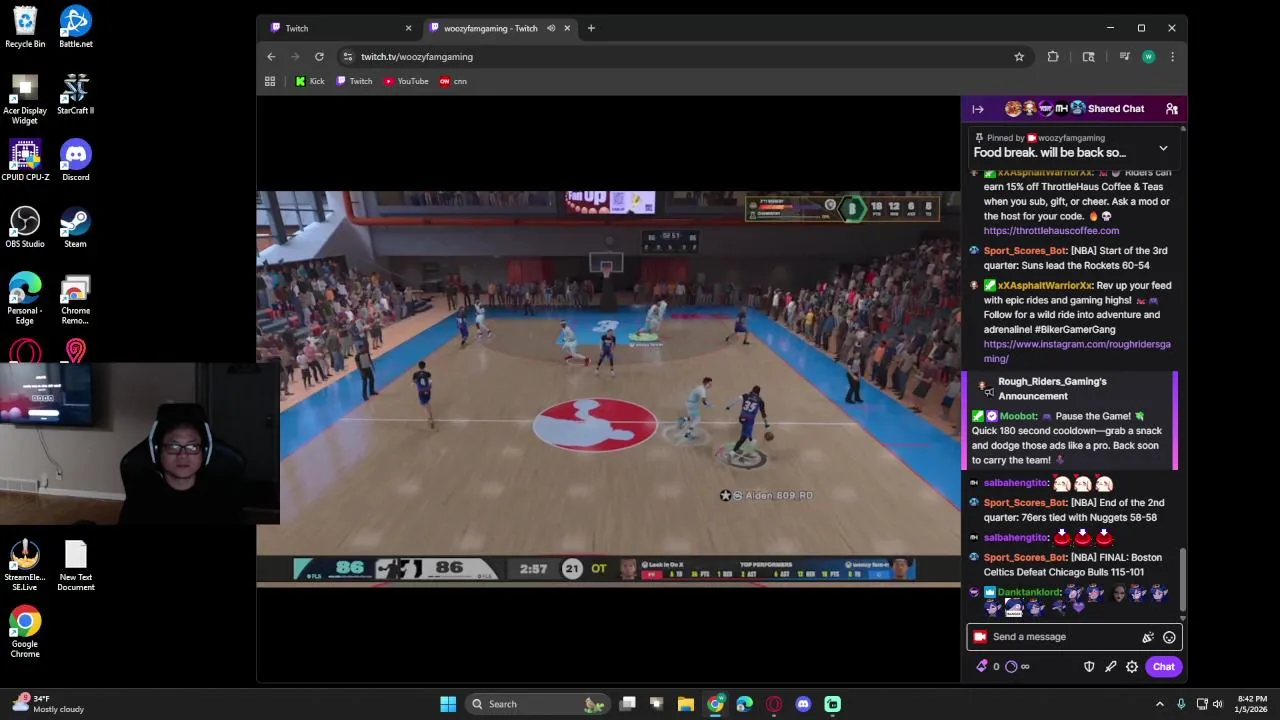Image resolution: width=1280 pixels, height=720 pixels.
Task: Select the CPUID CPU-Z desktop icon
Action: click(25, 160)
